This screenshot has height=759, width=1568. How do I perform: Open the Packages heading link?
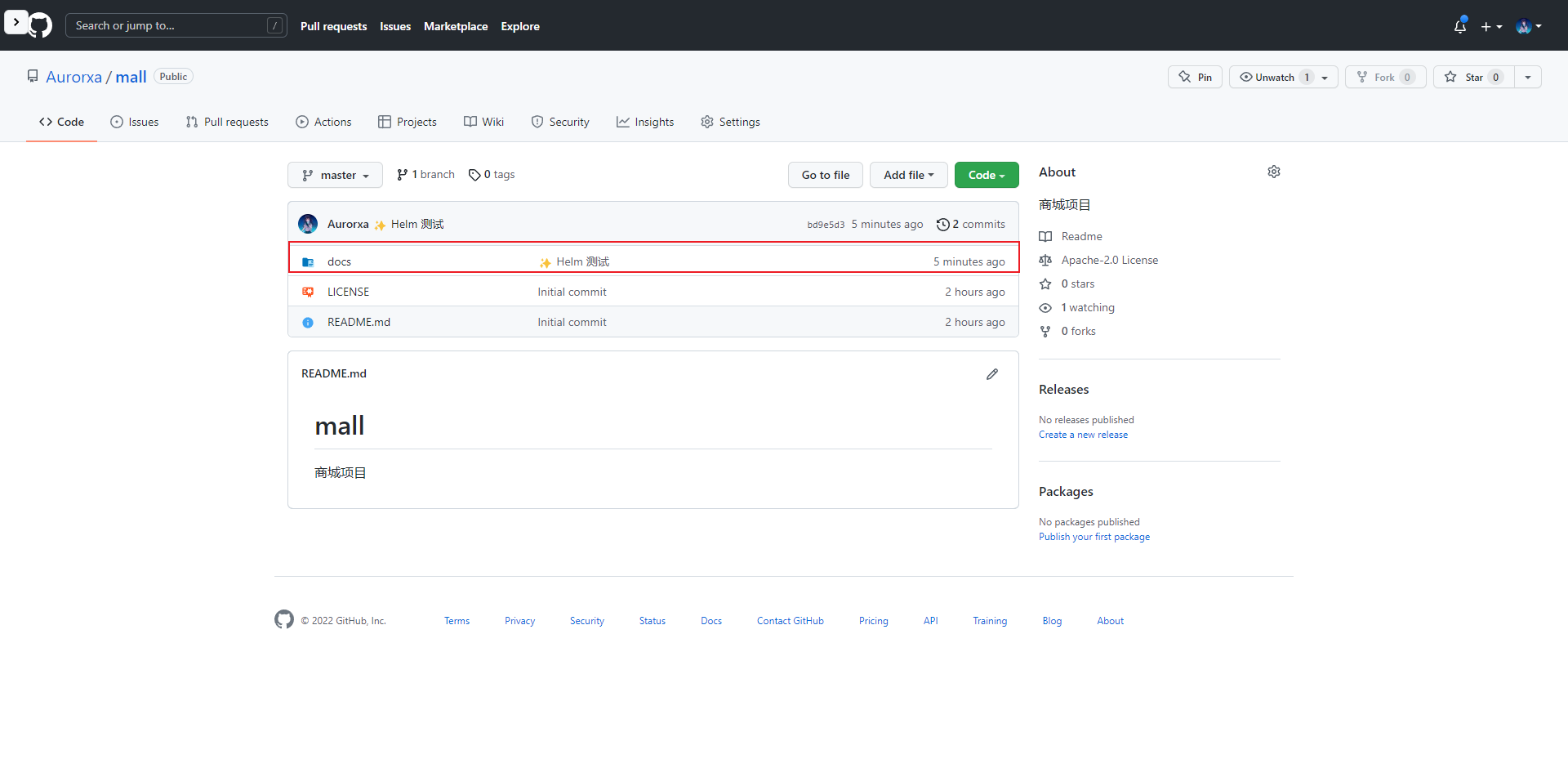click(1066, 492)
